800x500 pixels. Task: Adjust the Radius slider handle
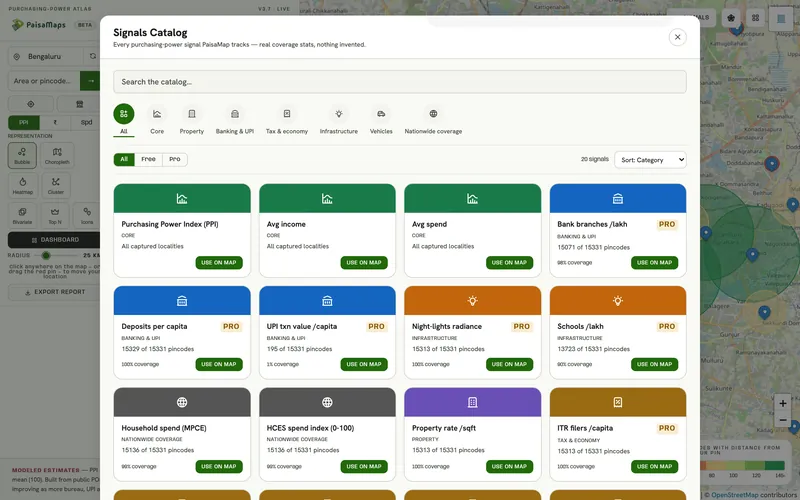[46, 255]
